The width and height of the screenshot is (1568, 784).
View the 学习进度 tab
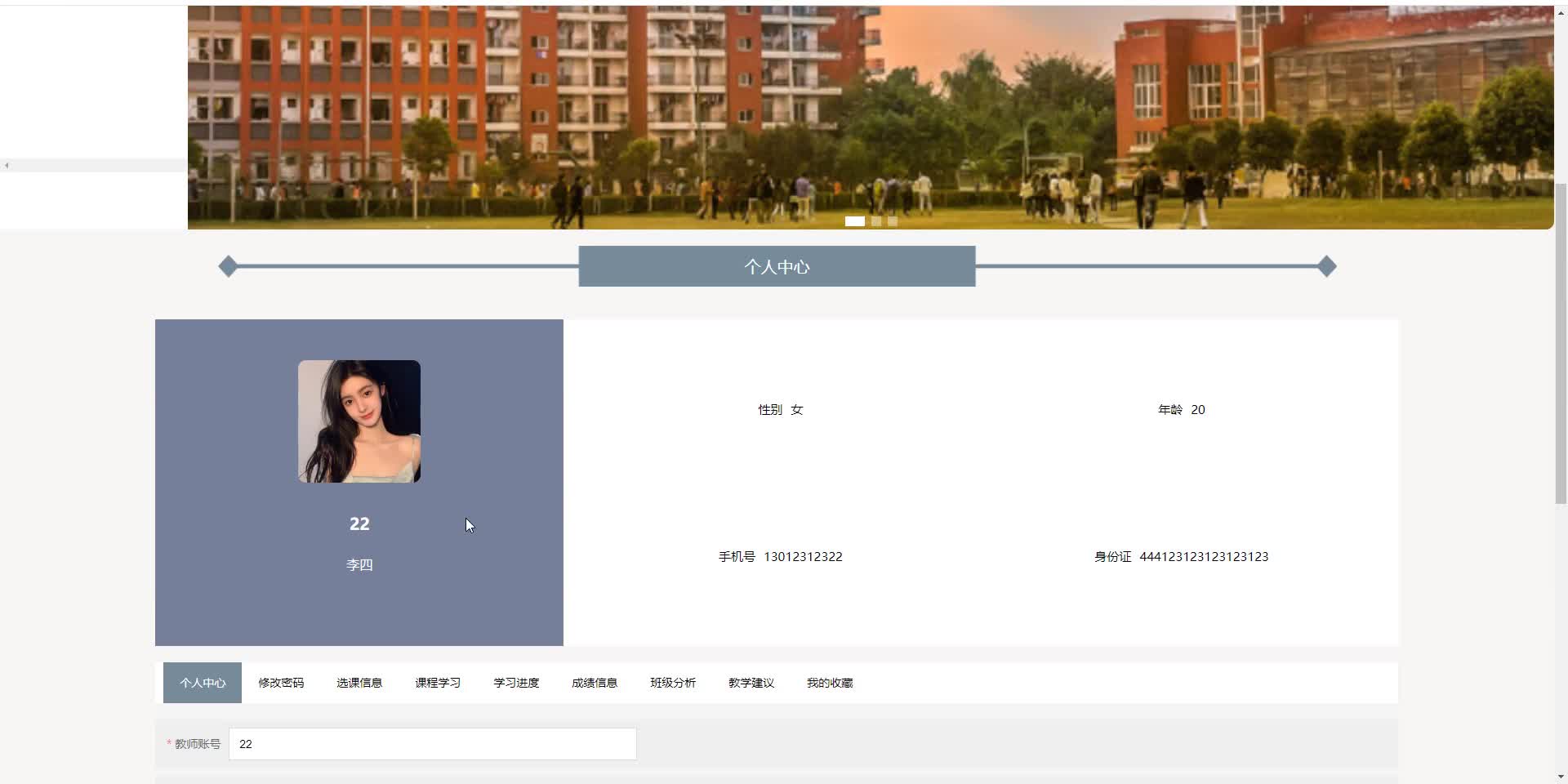(515, 683)
